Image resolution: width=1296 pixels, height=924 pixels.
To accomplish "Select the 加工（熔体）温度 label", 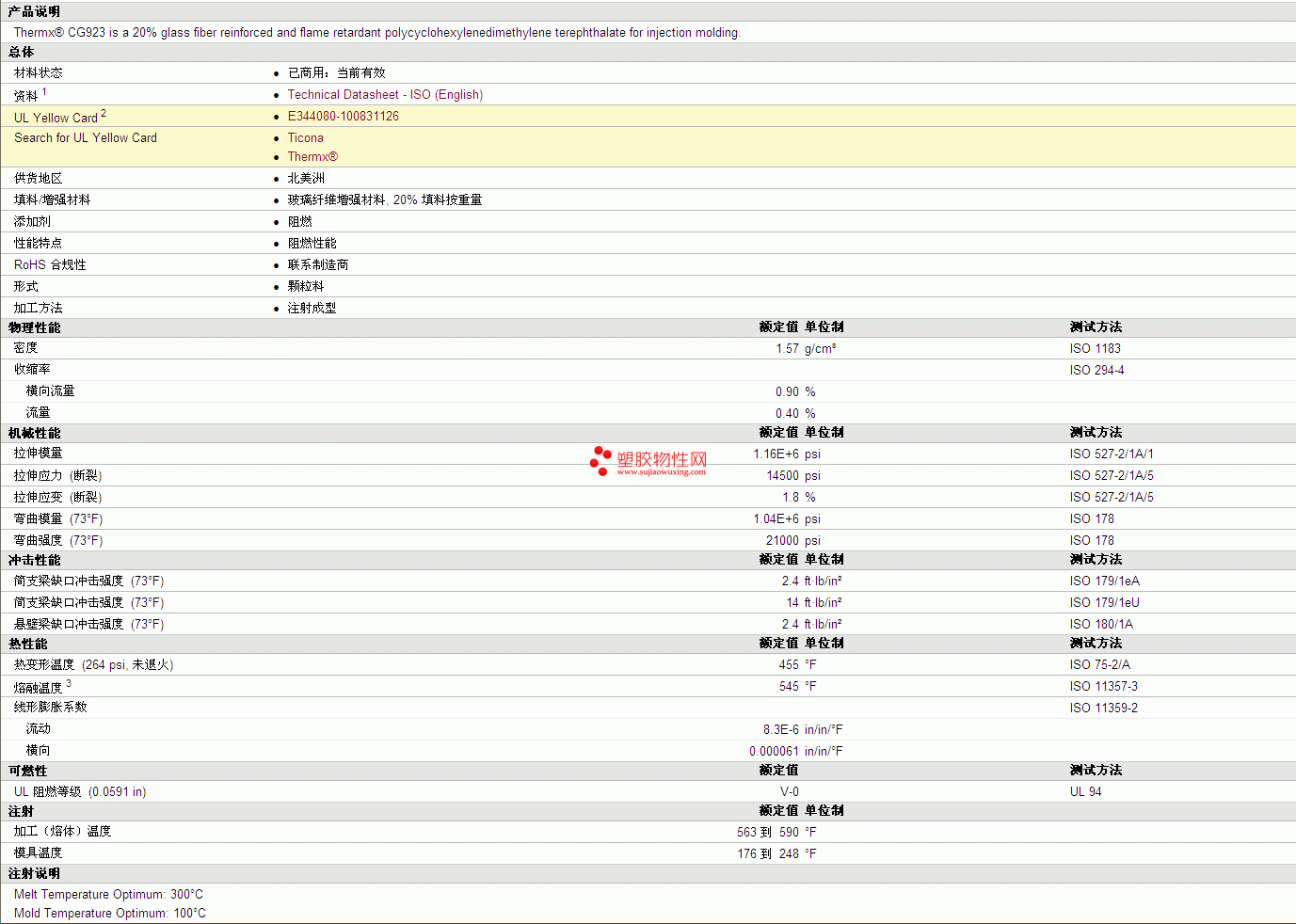I will (x=63, y=832).
